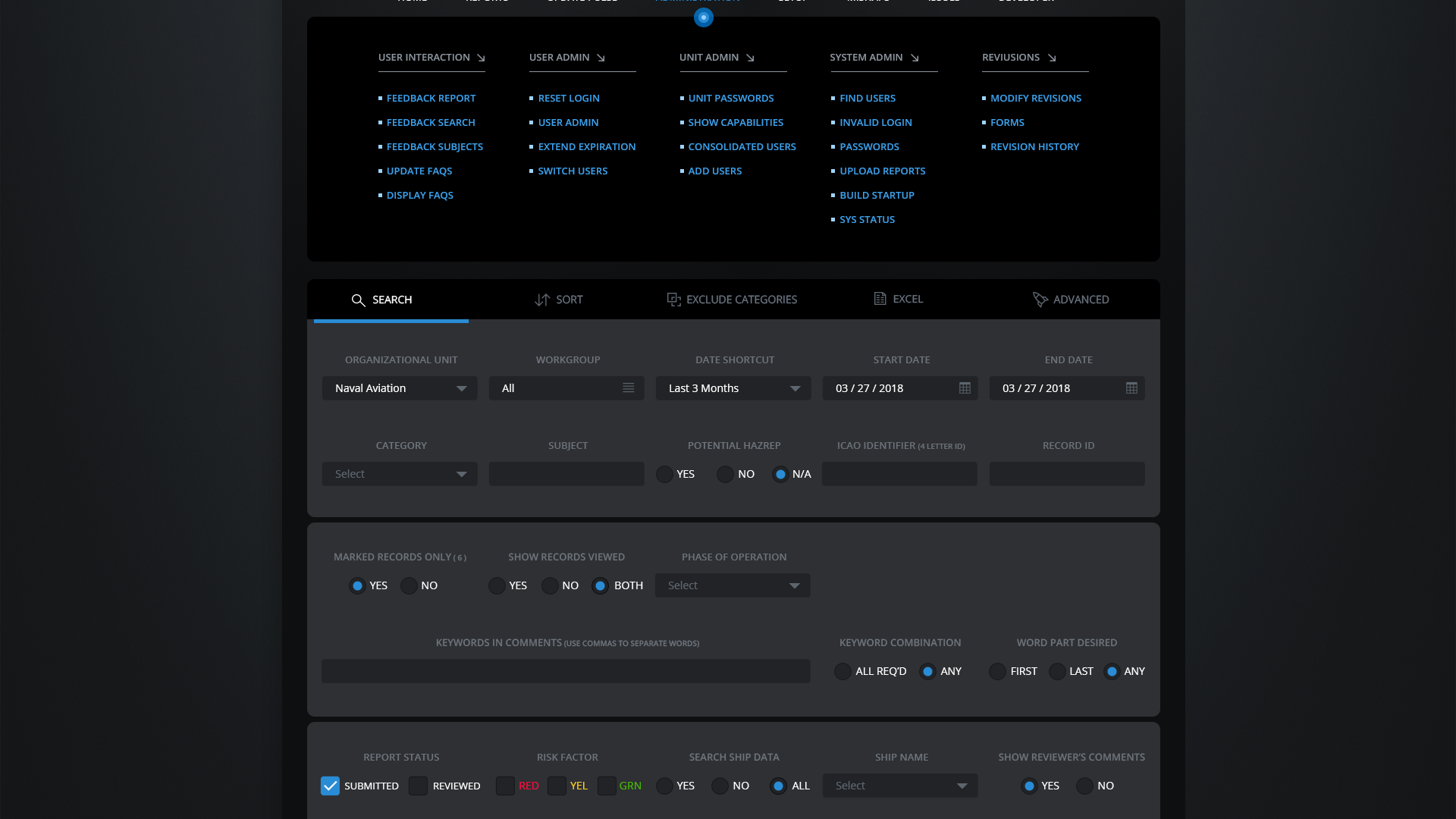Click the arrow beside User Admin heading
Screen dimensions: 1456x819
pyautogui.click(x=601, y=58)
